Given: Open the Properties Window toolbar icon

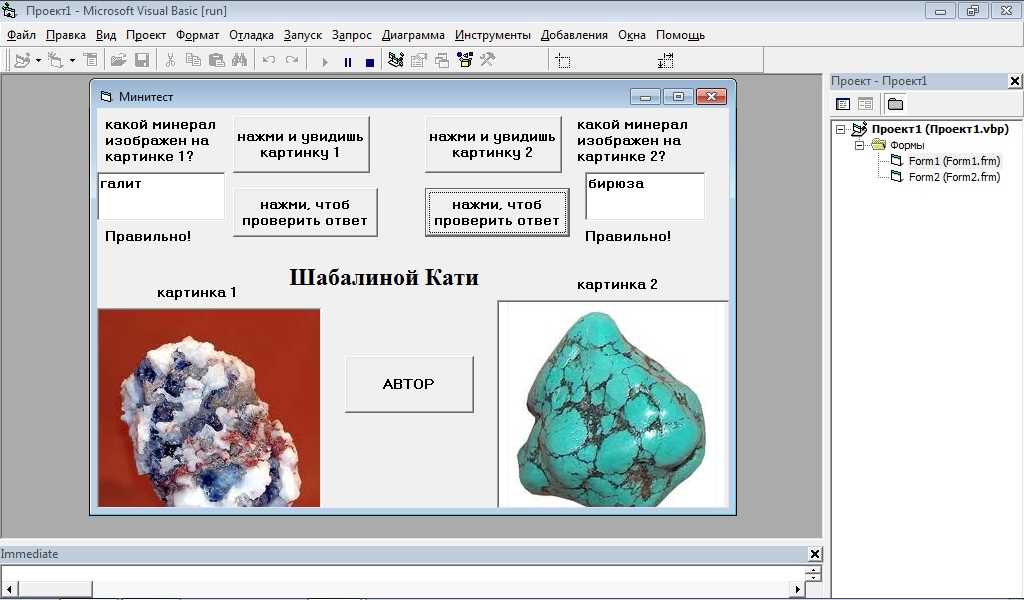Looking at the screenshot, I should [x=419, y=61].
